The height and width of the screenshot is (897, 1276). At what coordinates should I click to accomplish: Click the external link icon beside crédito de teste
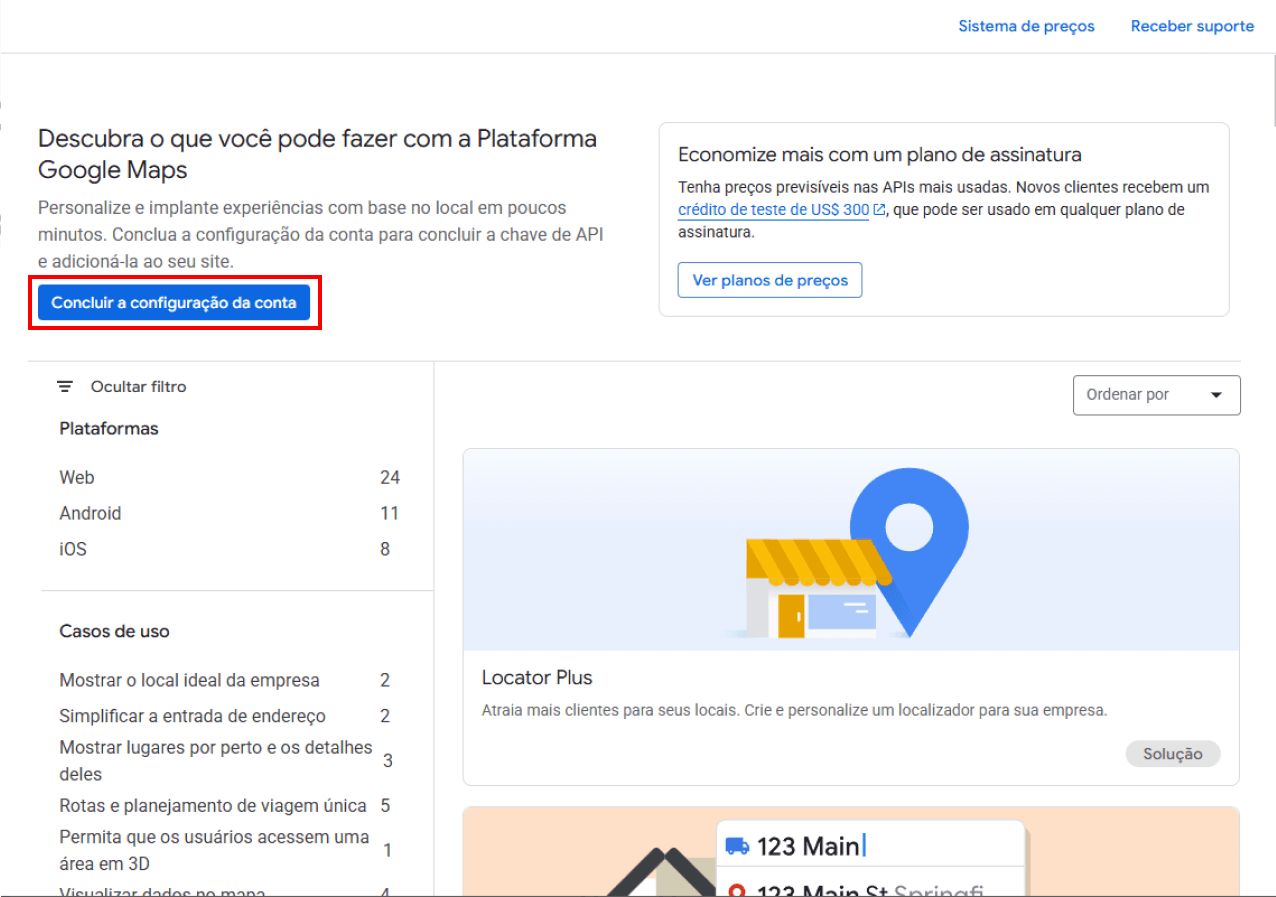[x=879, y=210]
